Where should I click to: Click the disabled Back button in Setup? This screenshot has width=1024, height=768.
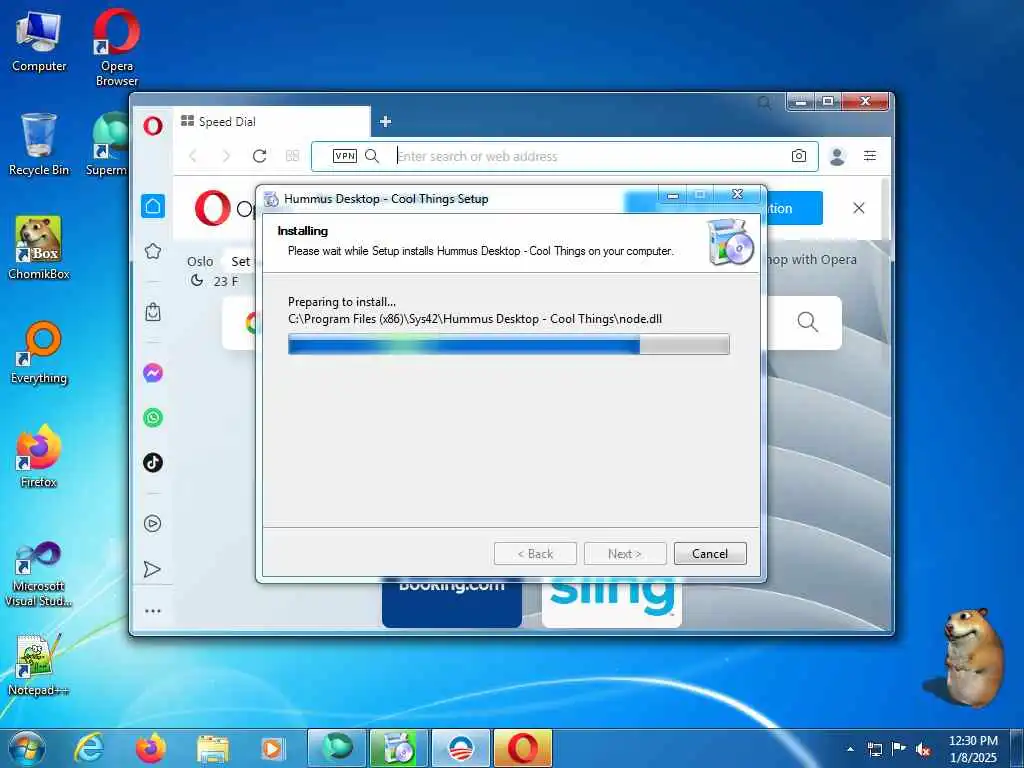(x=536, y=554)
